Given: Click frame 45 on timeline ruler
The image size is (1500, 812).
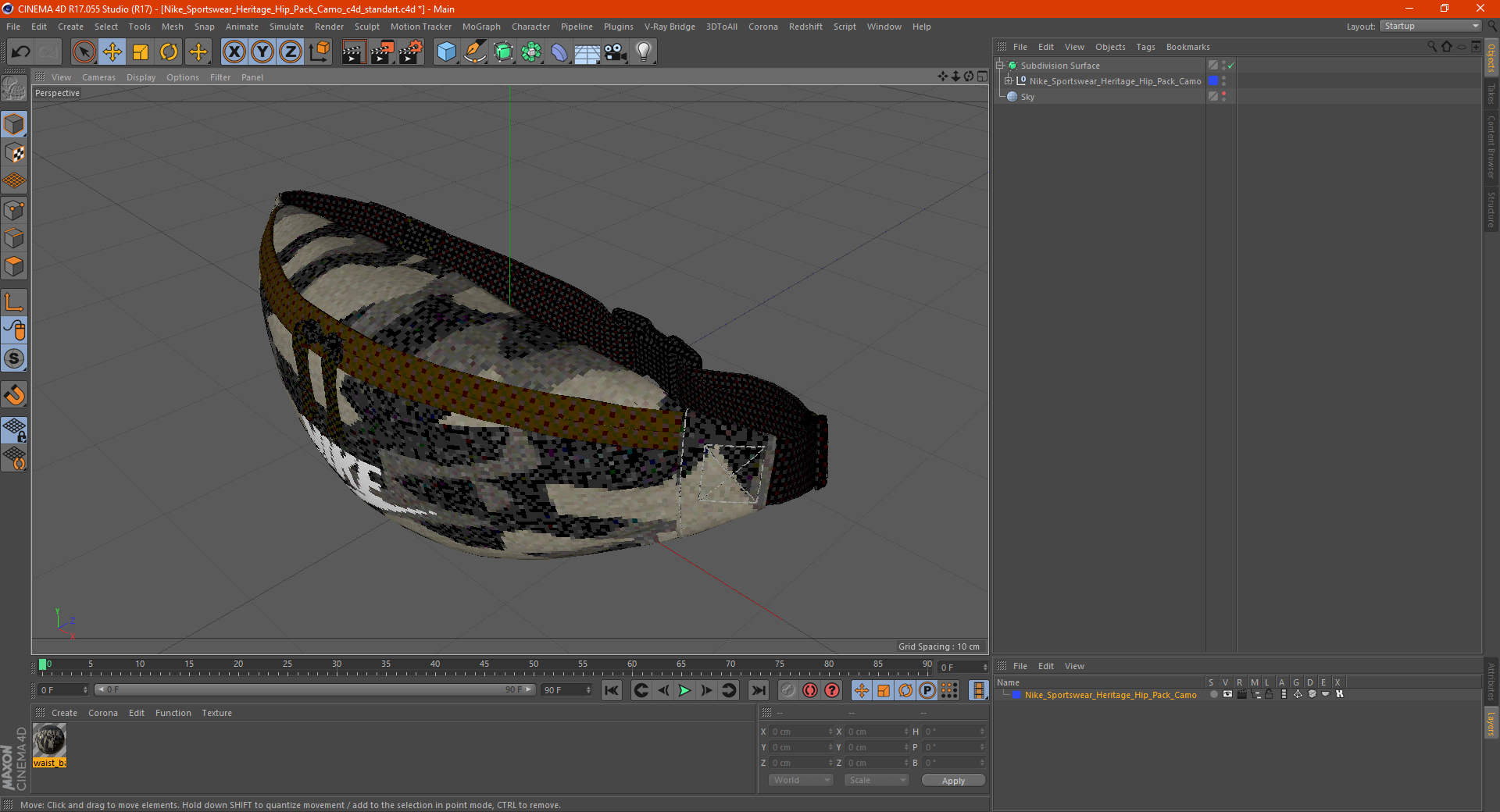Looking at the screenshot, I should click(484, 664).
